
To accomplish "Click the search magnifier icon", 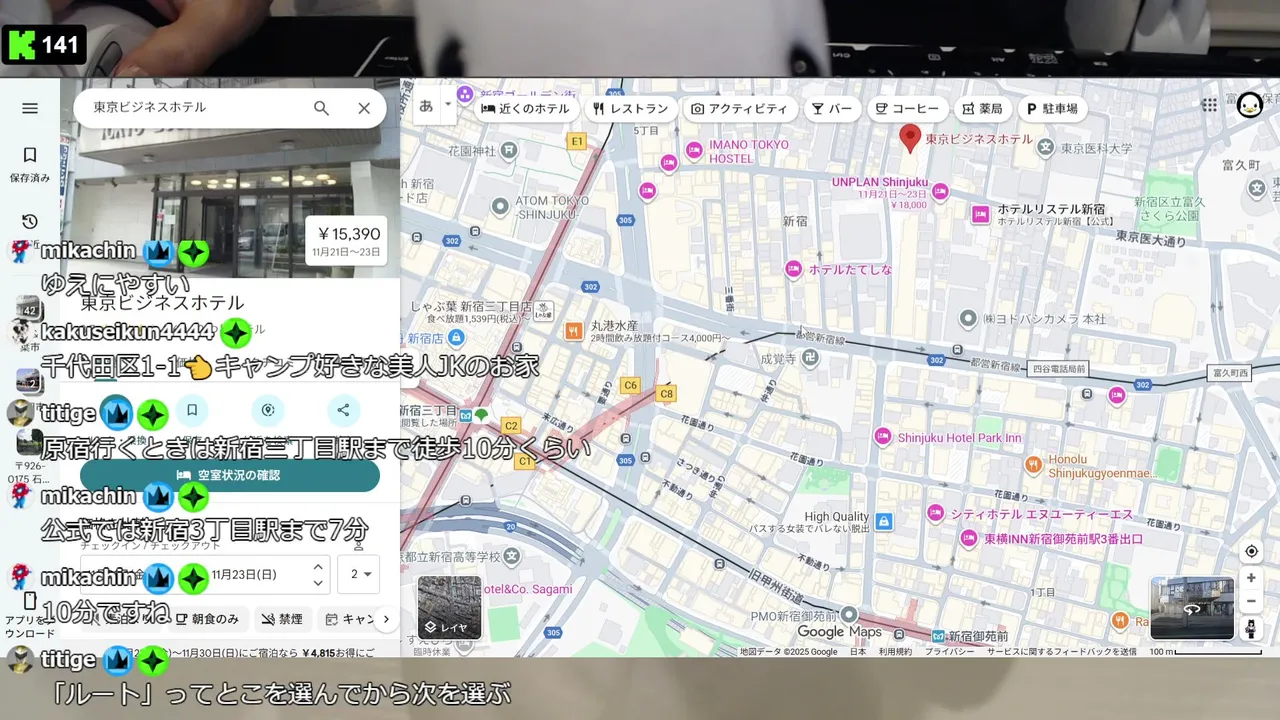I will [x=321, y=108].
